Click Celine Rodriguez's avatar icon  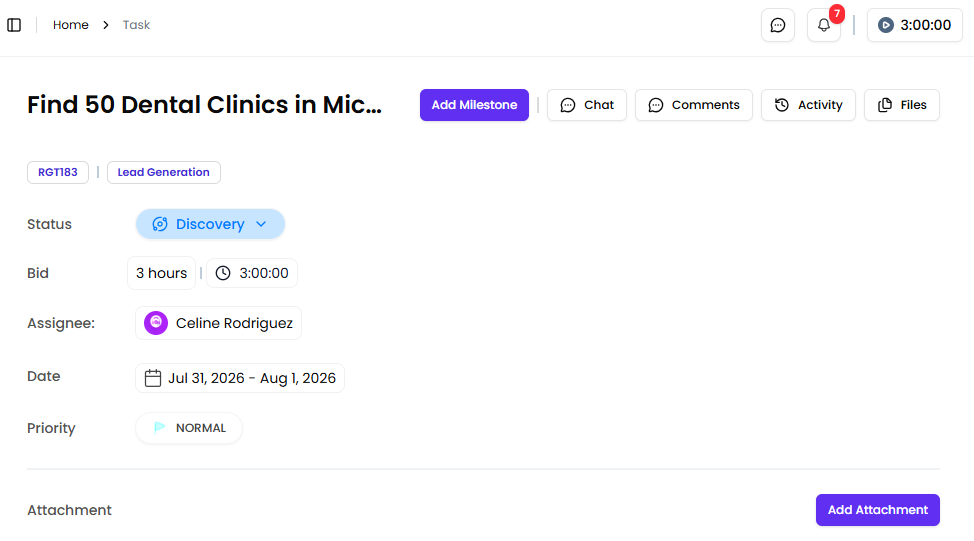156,323
